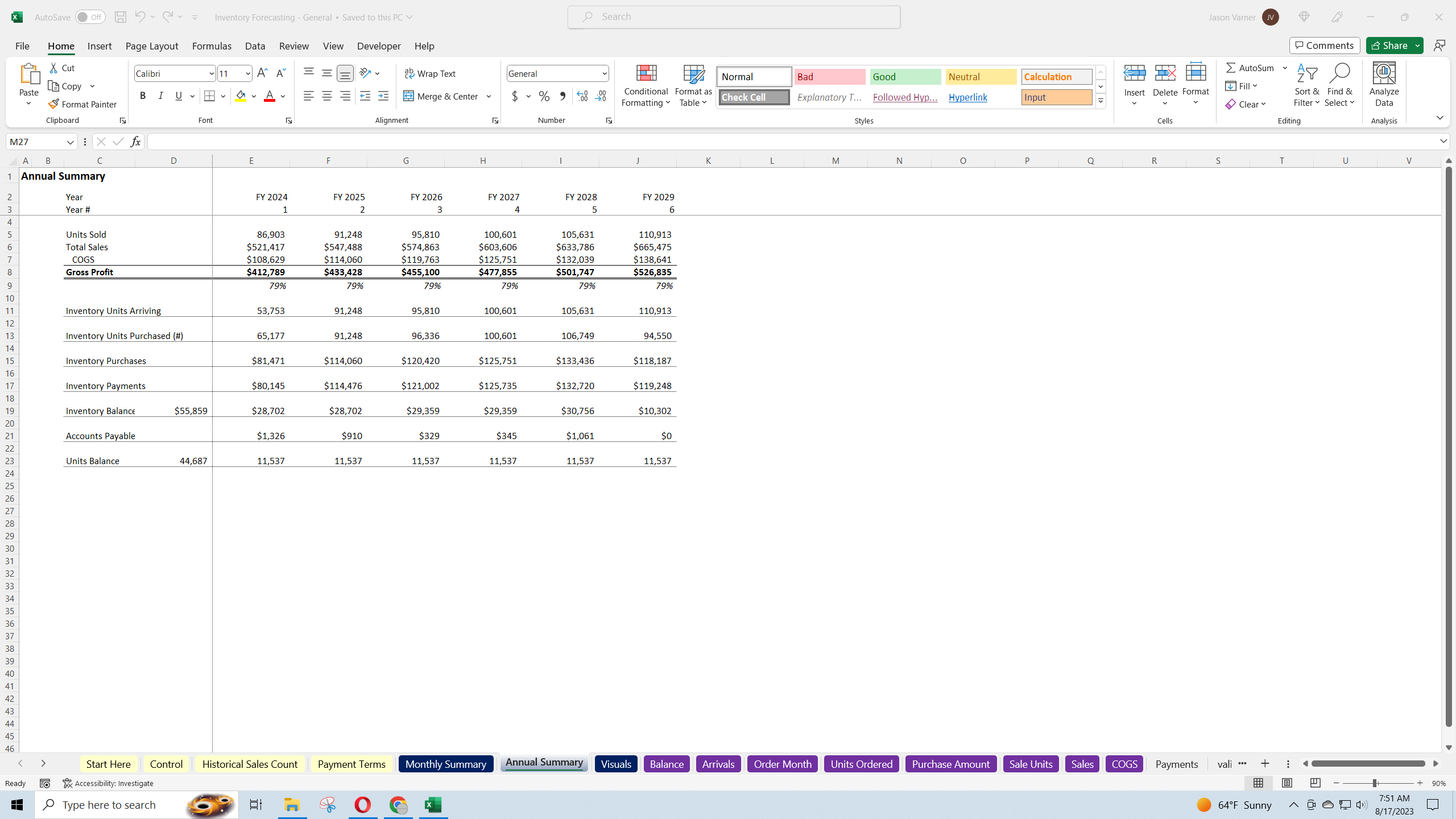Viewport: 1456px width, 819px height.
Task: Launch Analyze Data
Action: (x=1384, y=85)
